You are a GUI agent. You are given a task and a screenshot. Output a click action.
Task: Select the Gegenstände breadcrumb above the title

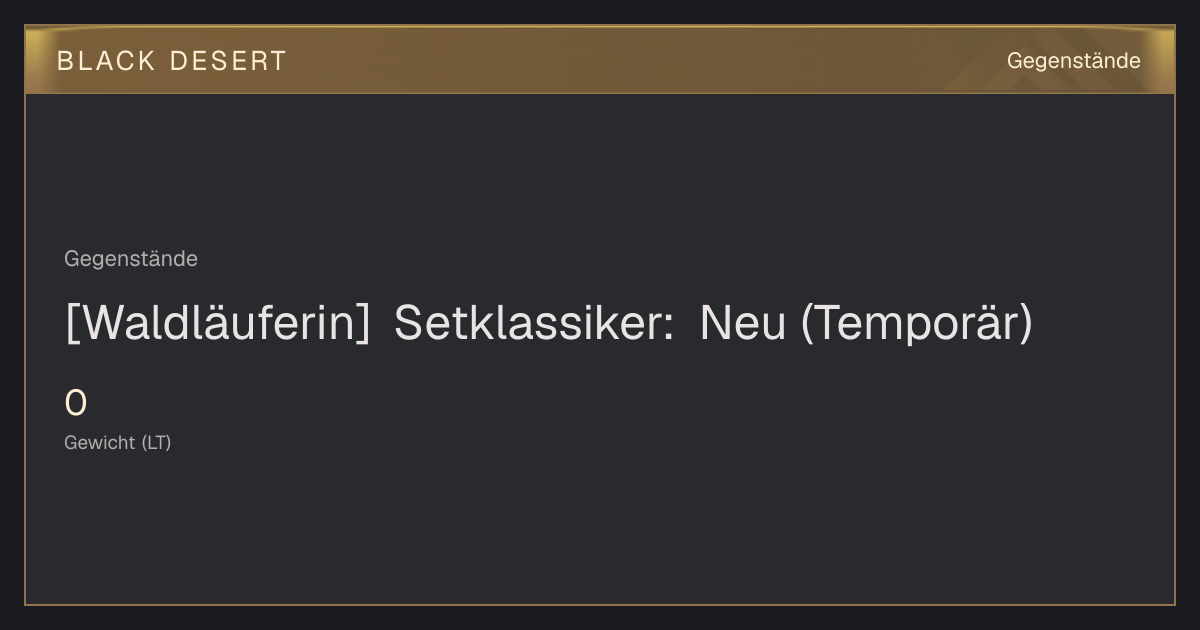[131, 259]
